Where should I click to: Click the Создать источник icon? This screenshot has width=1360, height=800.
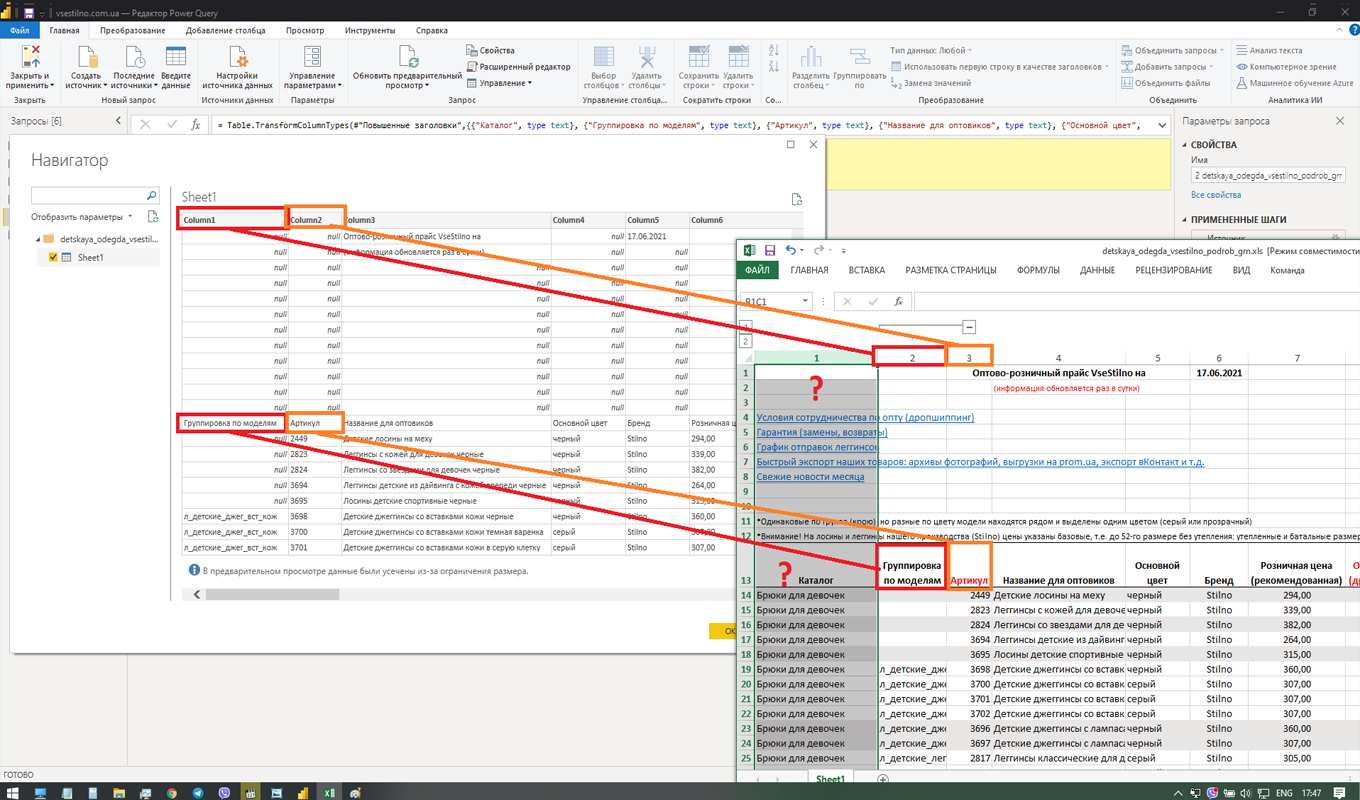[87, 57]
